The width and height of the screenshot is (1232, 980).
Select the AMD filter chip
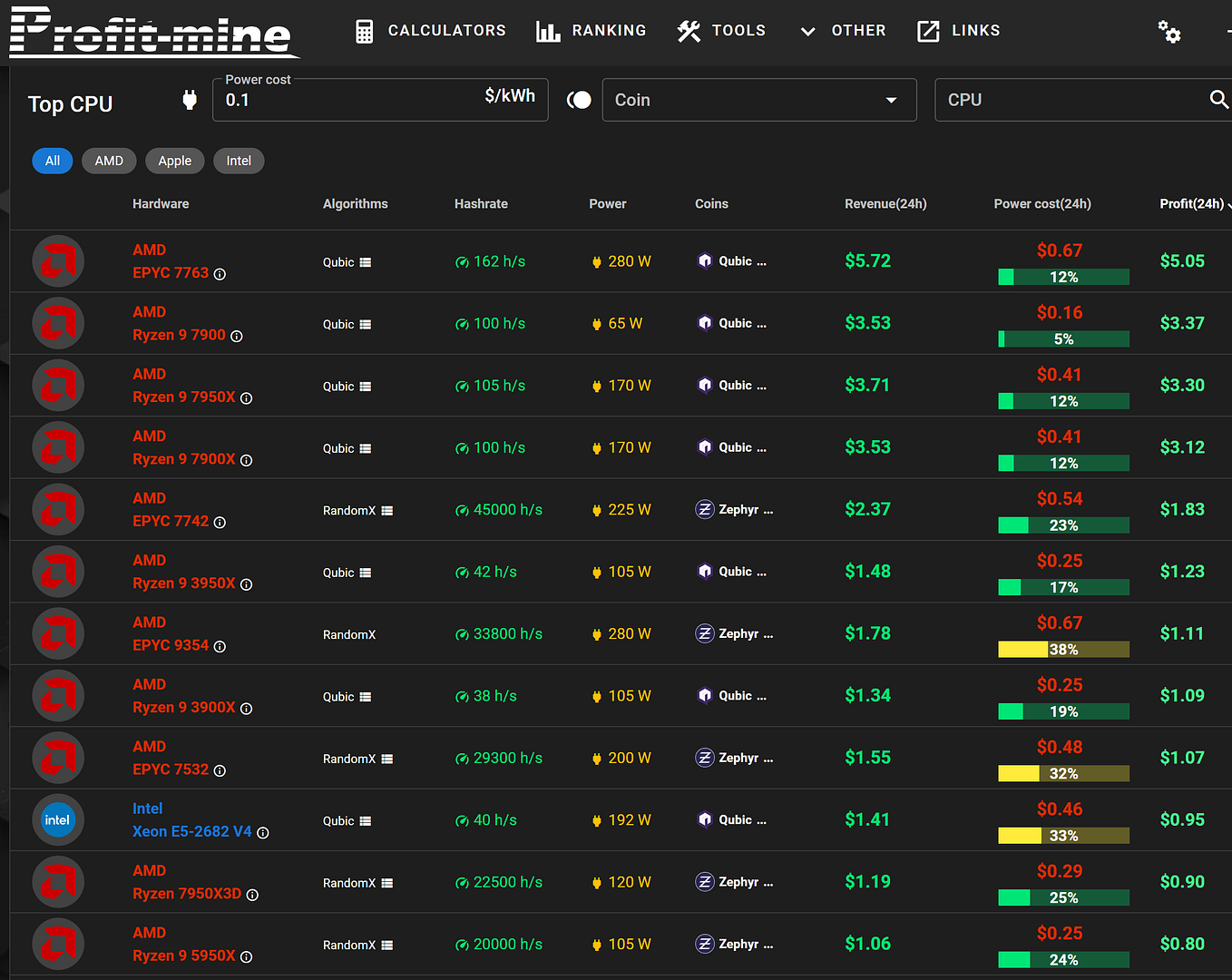[x=109, y=161]
